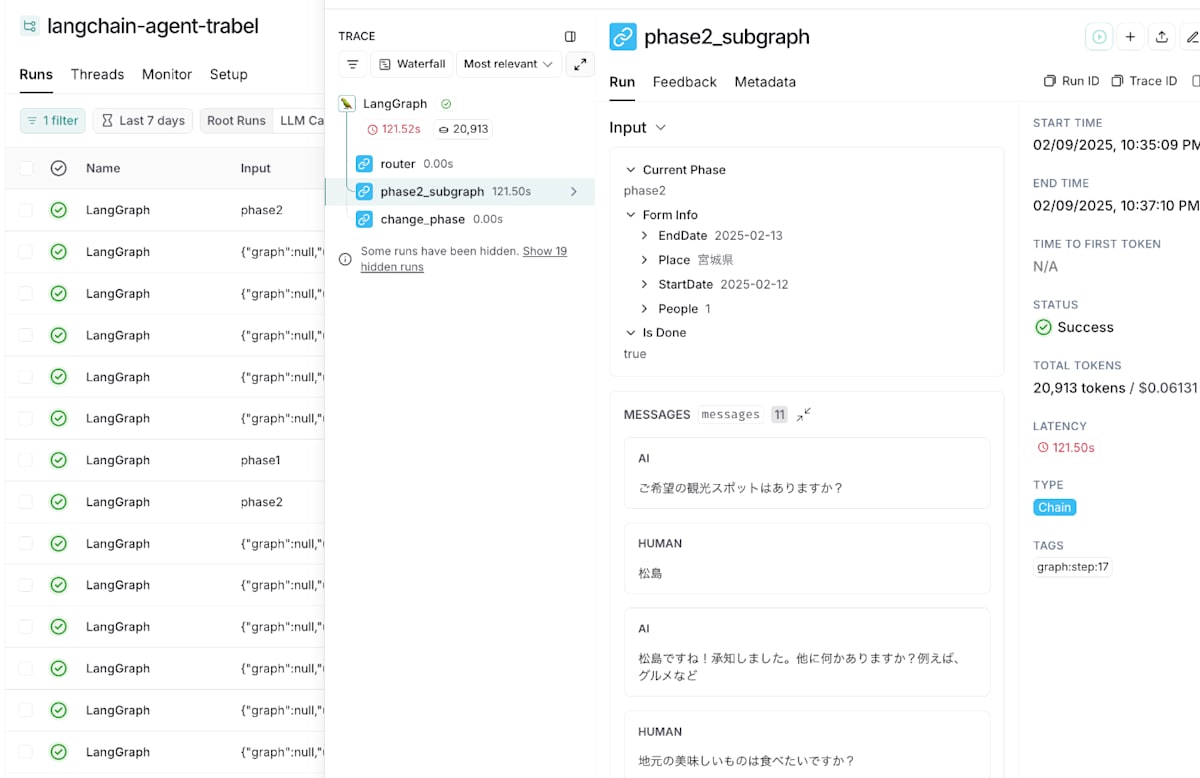Click the Name column header

pyautogui.click(x=103, y=168)
